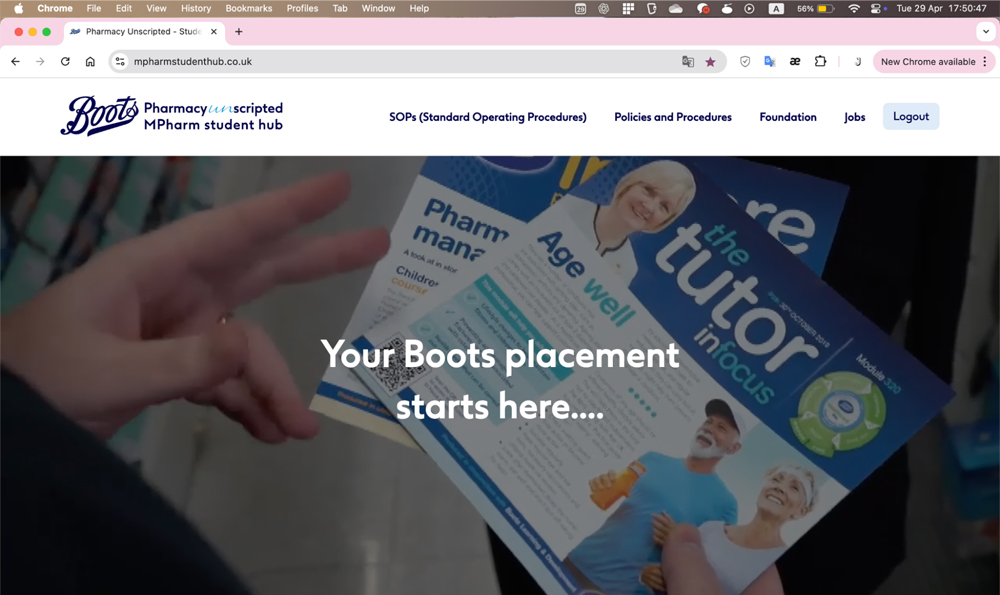Open the File menu
This screenshot has width=1000, height=595.
coord(94,8)
